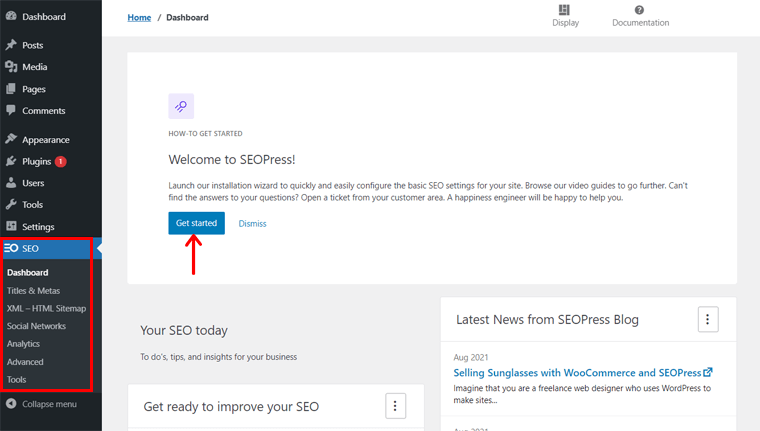This screenshot has width=760, height=431.
Task: Follow the Home breadcrumb link
Action: 139,17
